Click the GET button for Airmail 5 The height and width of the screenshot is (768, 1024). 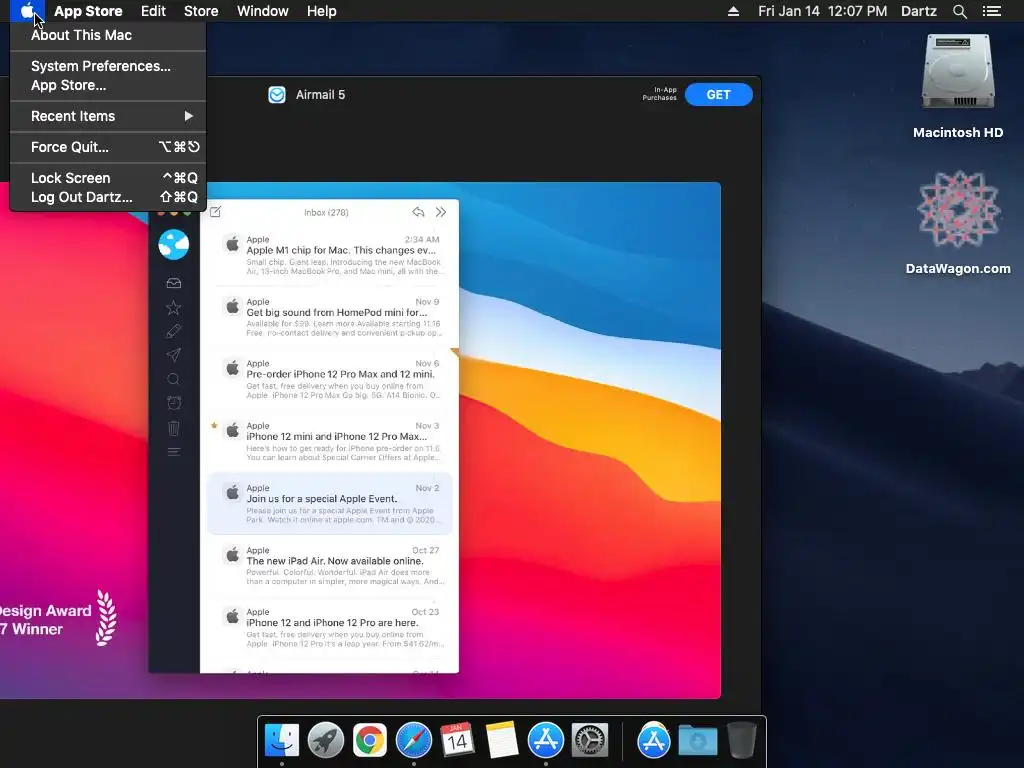(x=718, y=95)
